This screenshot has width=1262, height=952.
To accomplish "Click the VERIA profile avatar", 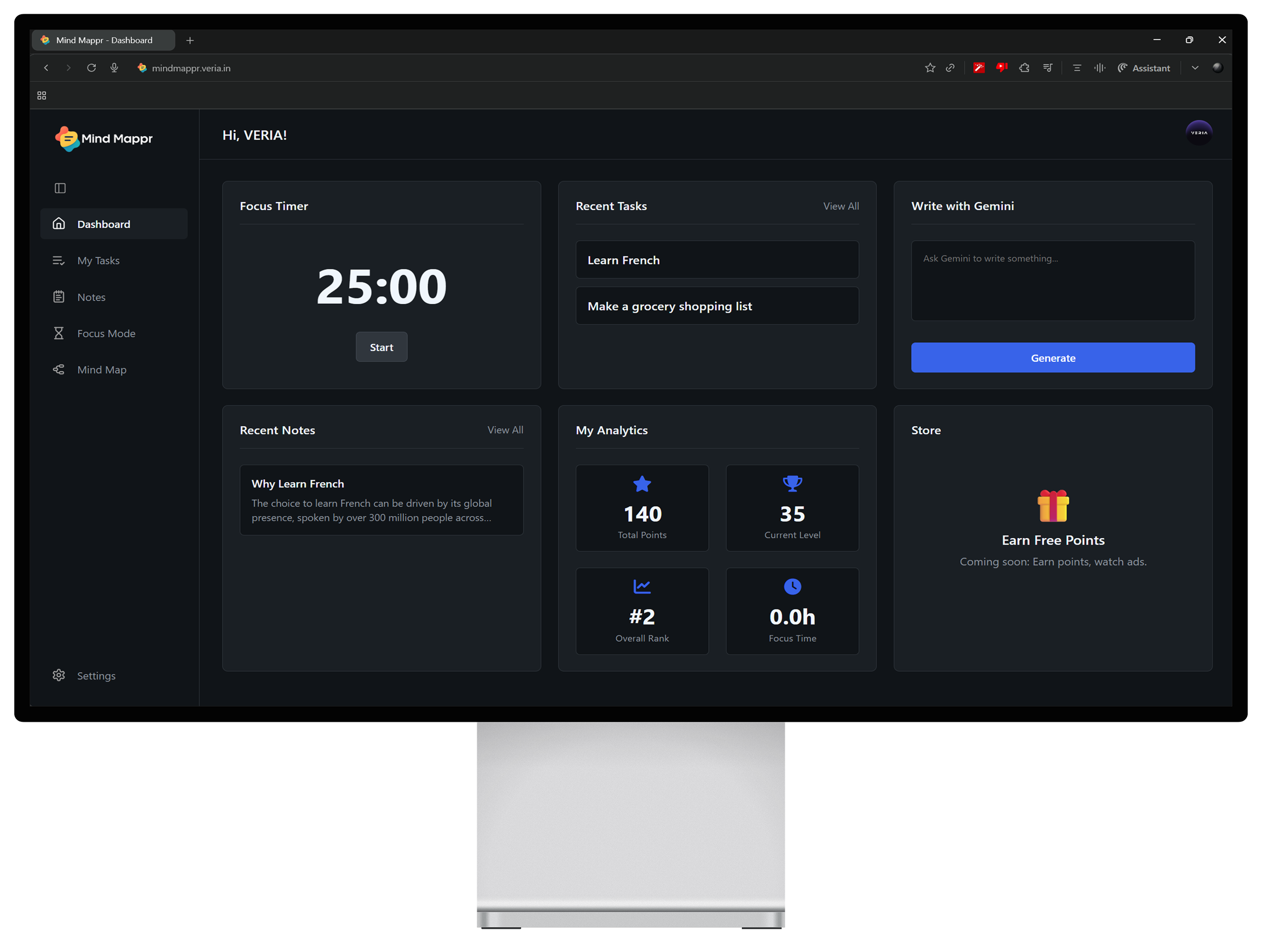I will (1199, 132).
